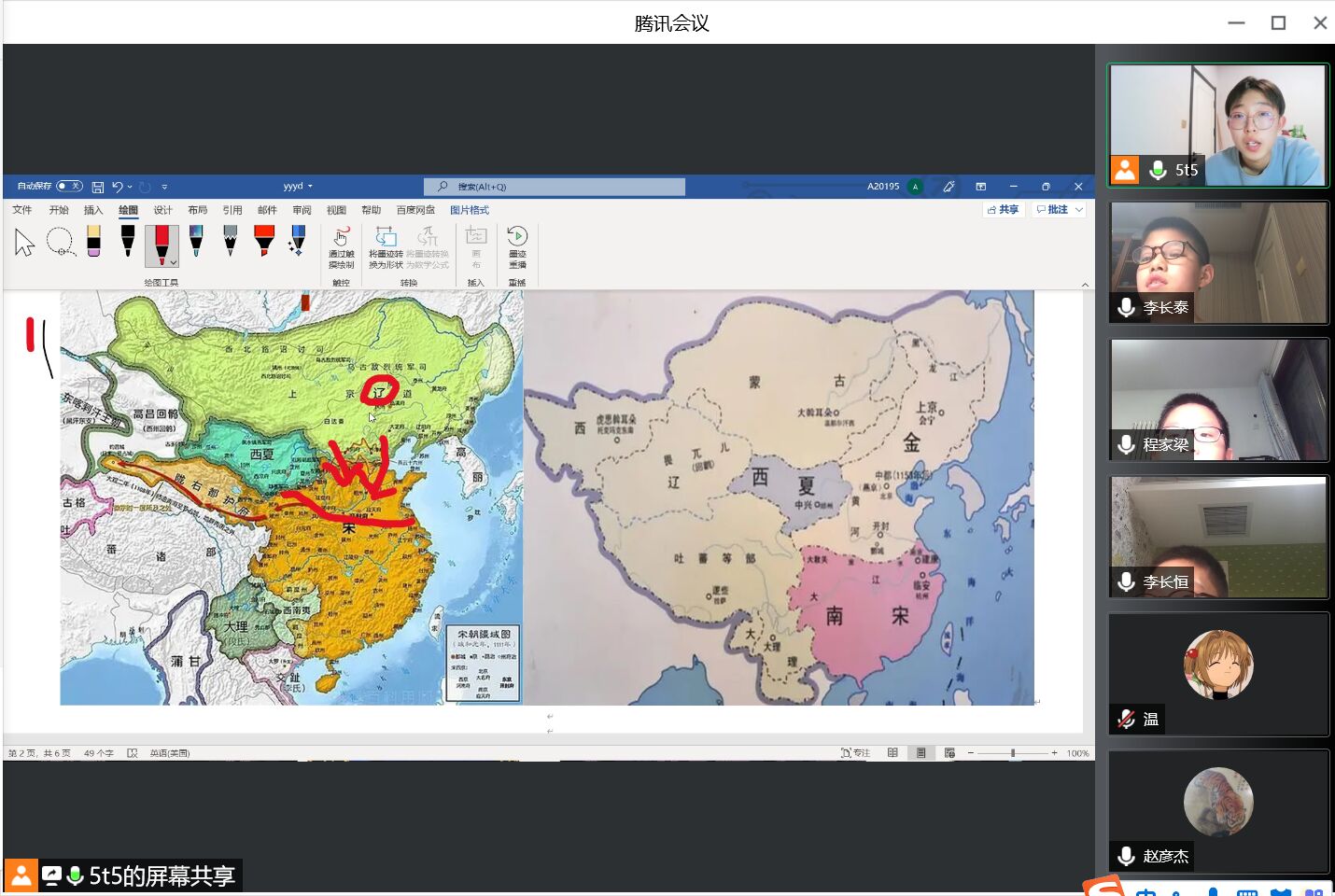Collapse the ribbon with the chevron
Viewport: 1335px width, 896px height.
pyautogui.click(x=1085, y=284)
